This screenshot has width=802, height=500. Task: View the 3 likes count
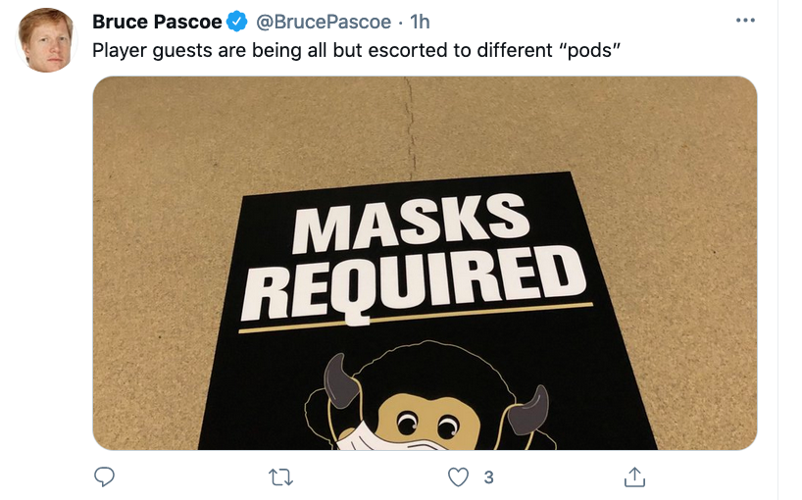pyautogui.click(x=488, y=478)
